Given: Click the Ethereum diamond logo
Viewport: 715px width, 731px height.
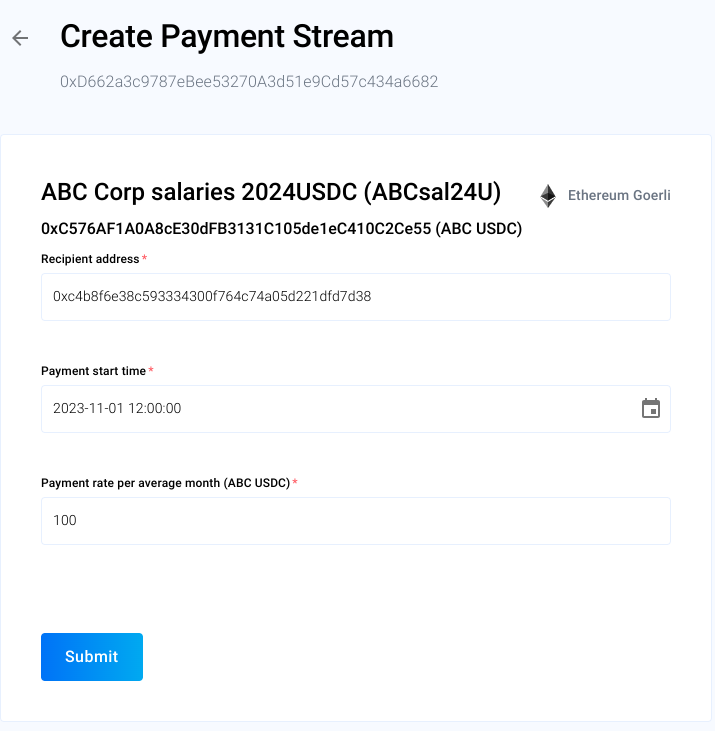Looking at the screenshot, I should [x=548, y=195].
